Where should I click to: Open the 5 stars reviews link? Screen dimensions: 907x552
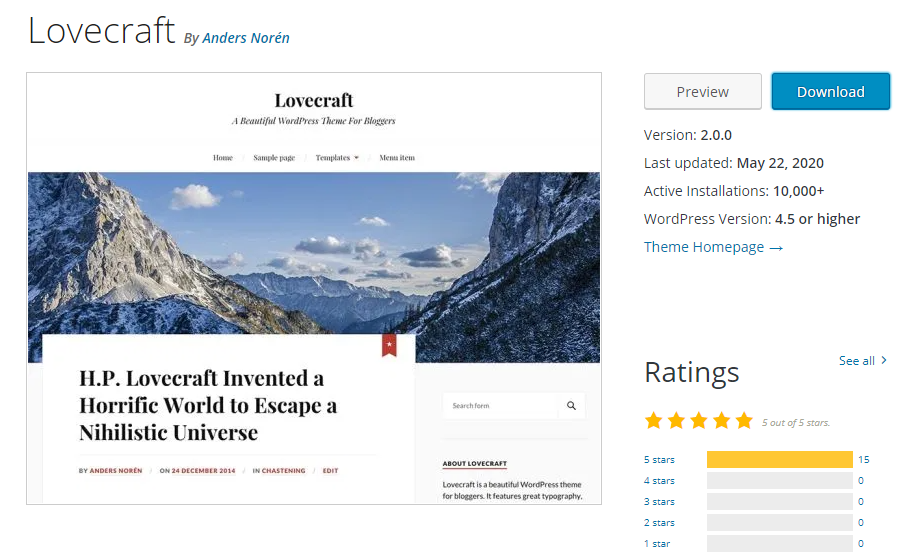point(659,459)
